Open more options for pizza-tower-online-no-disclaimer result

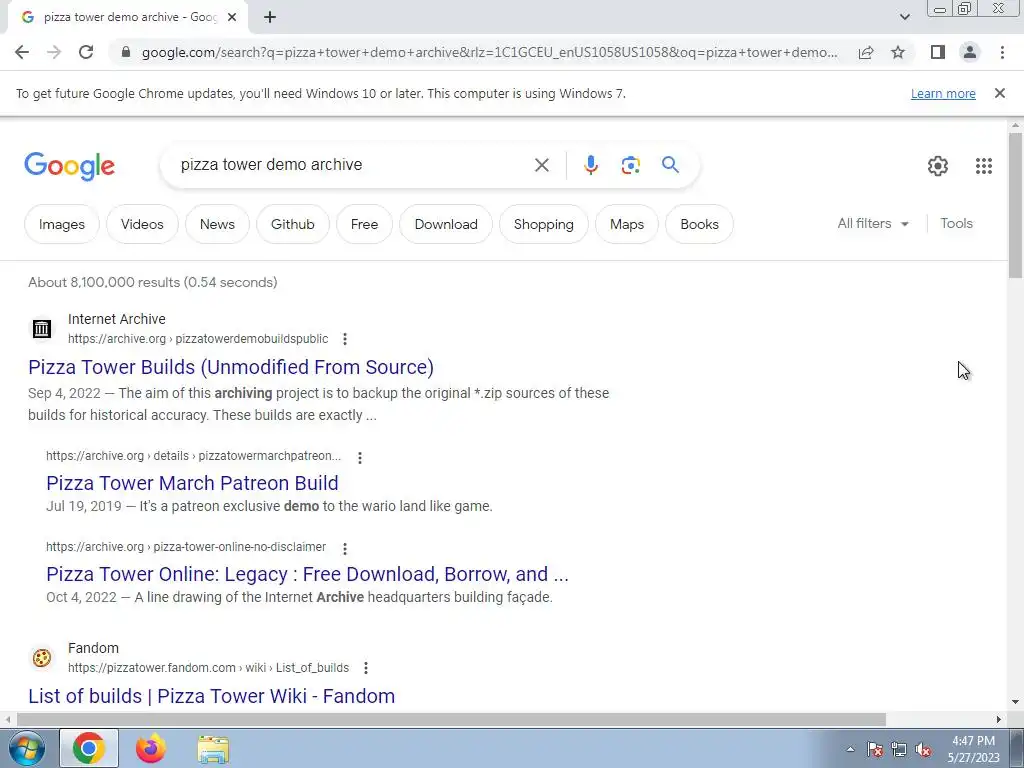(345, 548)
